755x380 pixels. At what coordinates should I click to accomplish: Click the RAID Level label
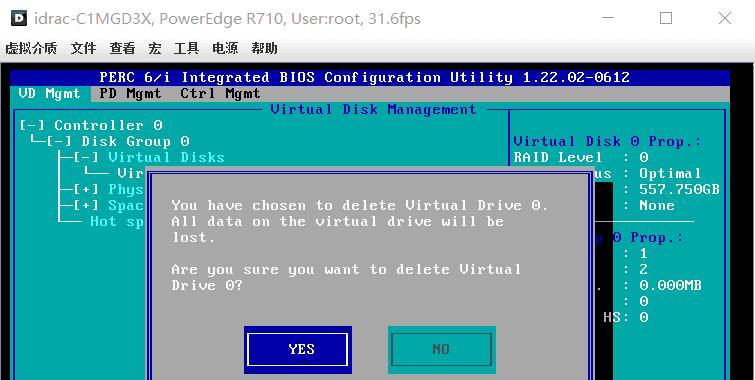(x=558, y=157)
